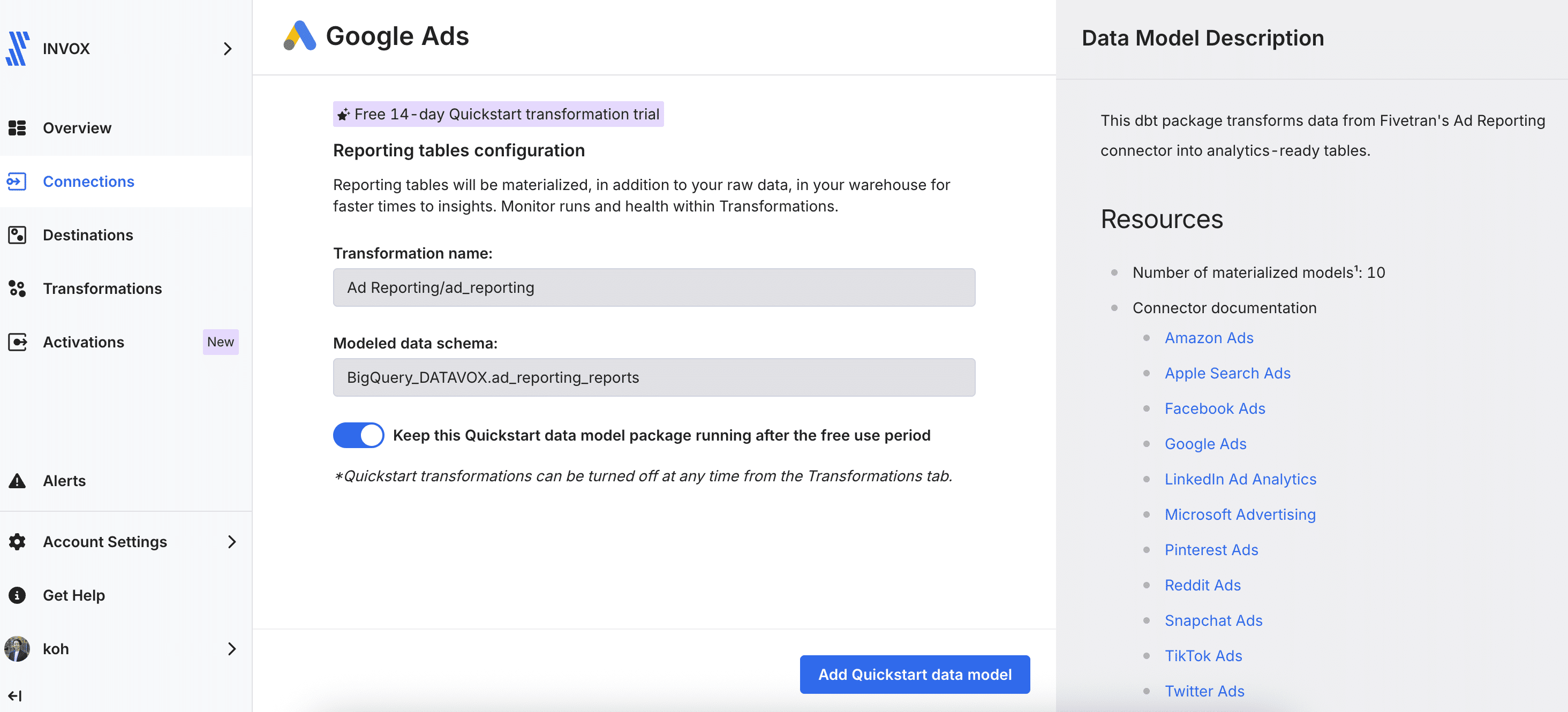Screen dimensions: 1568x712
Task: Click the 'Connector documentation' text
Action: pyautogui.click(x=1224, y=308)
